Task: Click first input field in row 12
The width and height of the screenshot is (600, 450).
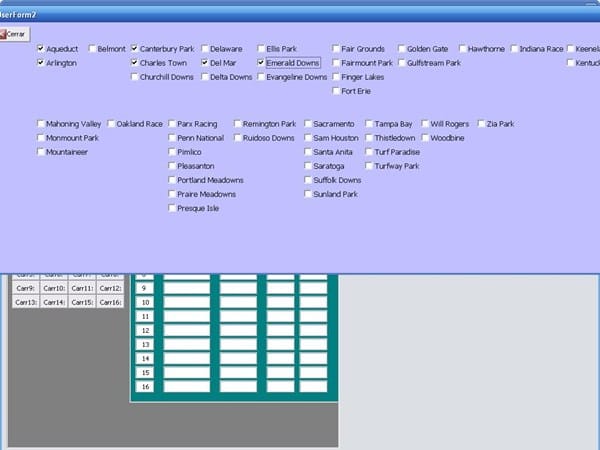Action: [187, 330]
